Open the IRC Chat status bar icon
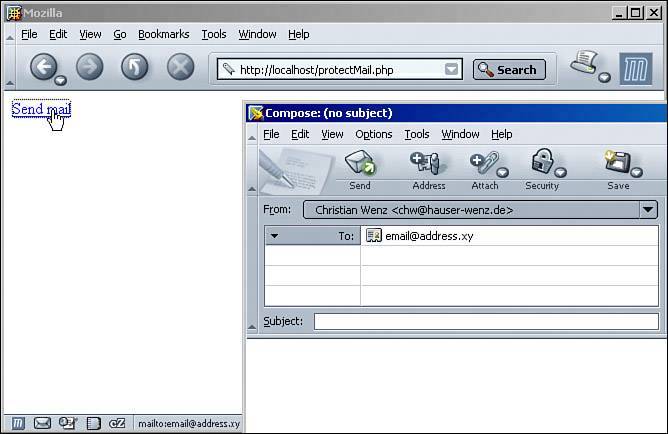The width and height of the screenshot is (668, 434). coord(117,423)
